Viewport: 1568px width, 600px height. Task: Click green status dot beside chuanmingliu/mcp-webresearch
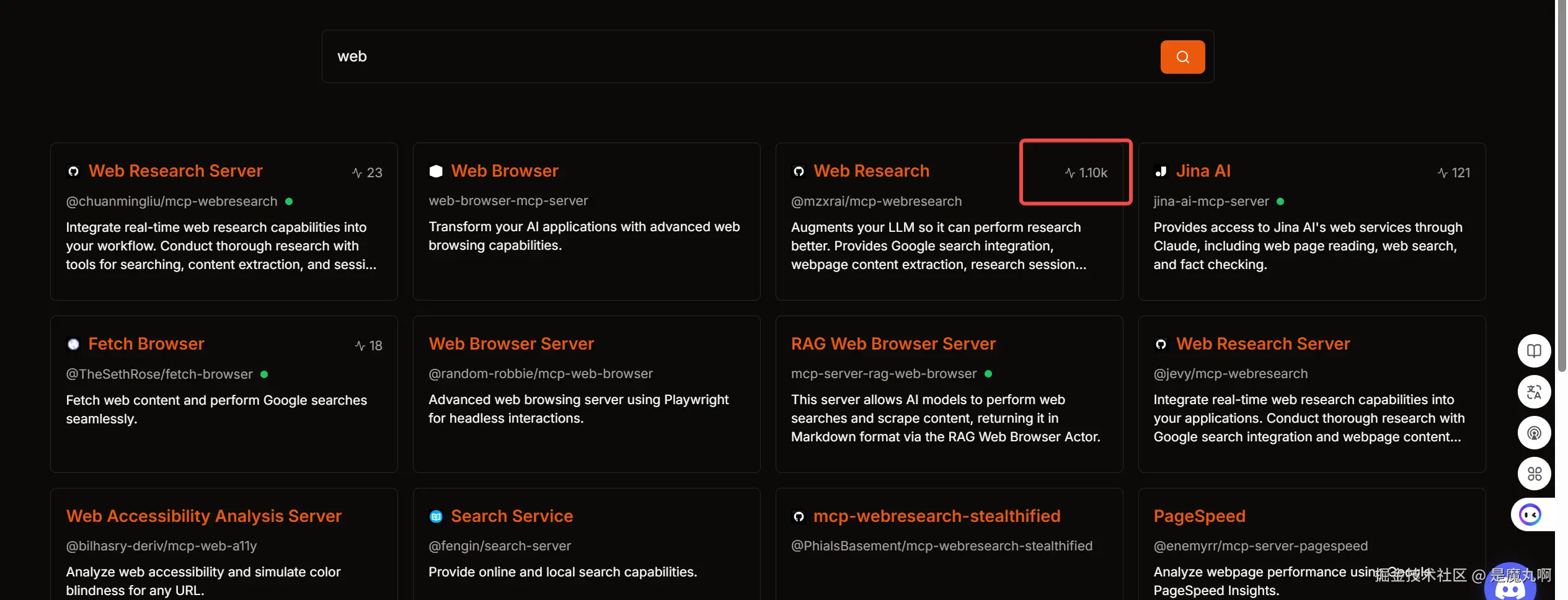pyautogui.click(x=289, y=201)
